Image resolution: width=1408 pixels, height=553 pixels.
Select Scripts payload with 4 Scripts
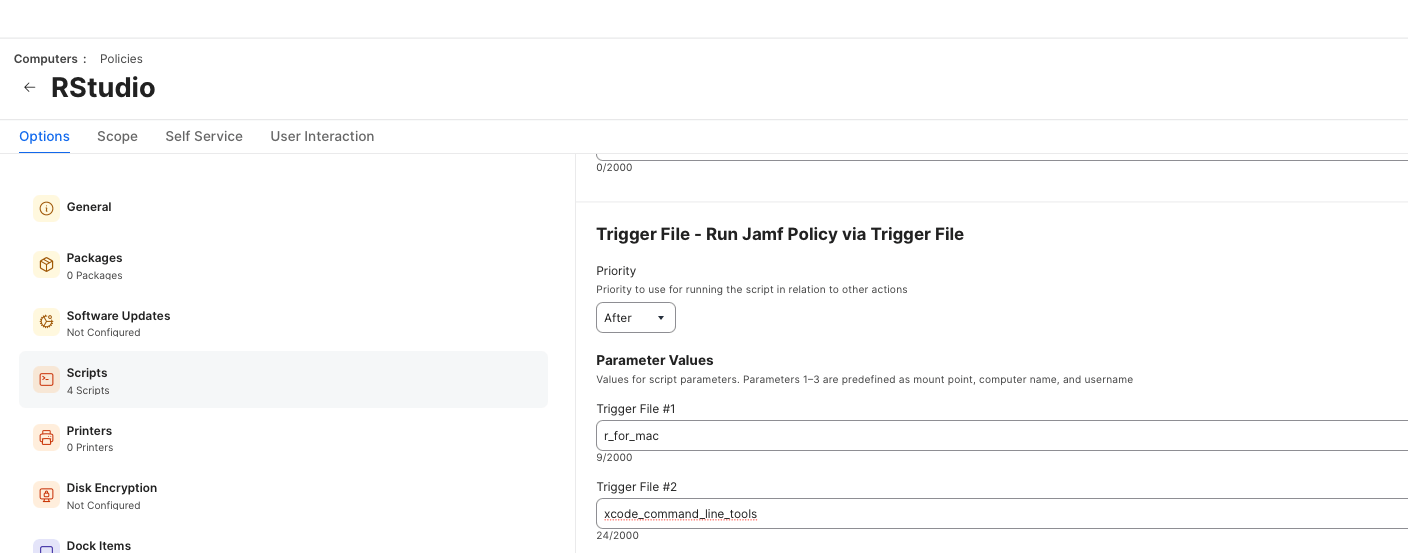(283, 379)
